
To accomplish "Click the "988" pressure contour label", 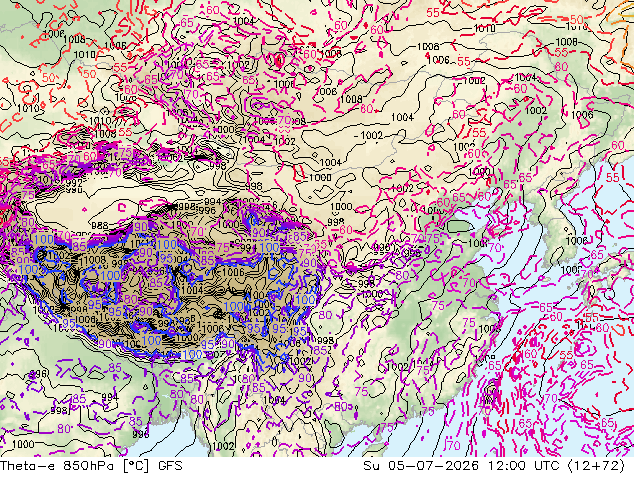I will 100,226.
